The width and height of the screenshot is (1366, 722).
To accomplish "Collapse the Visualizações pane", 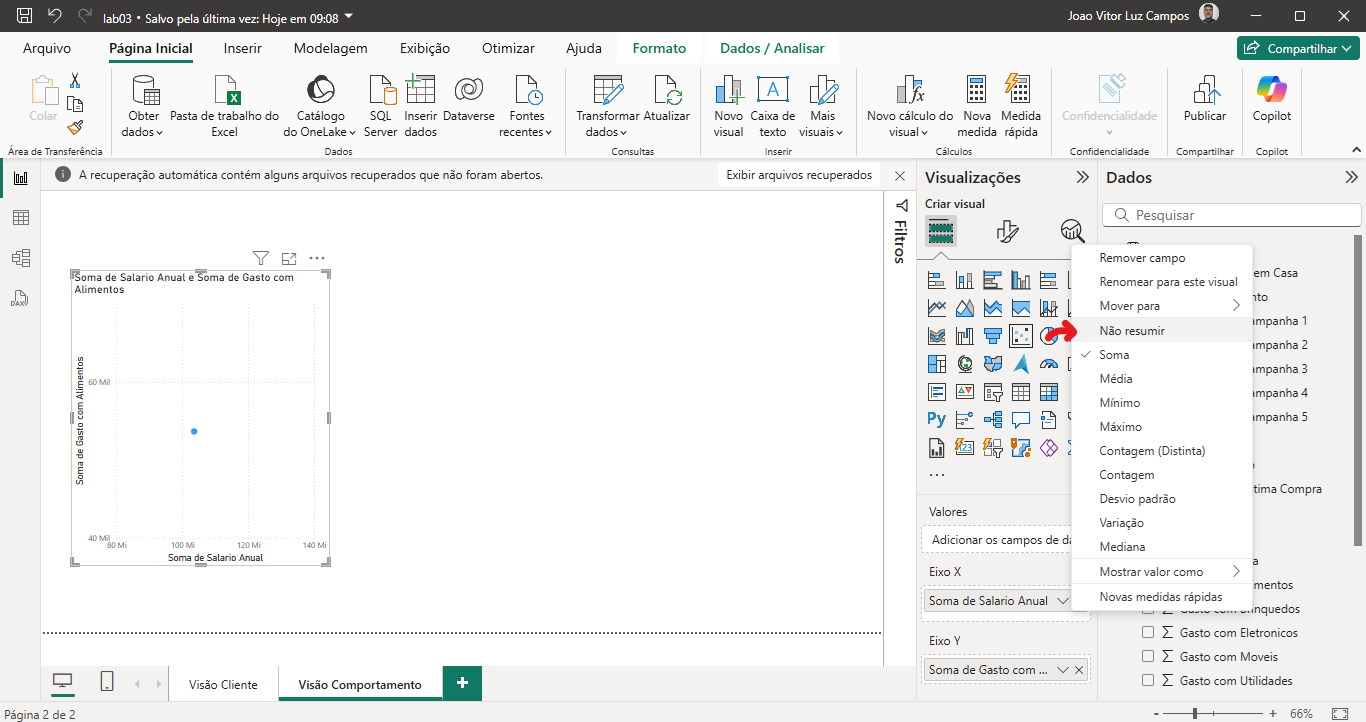I will 1082,178.
